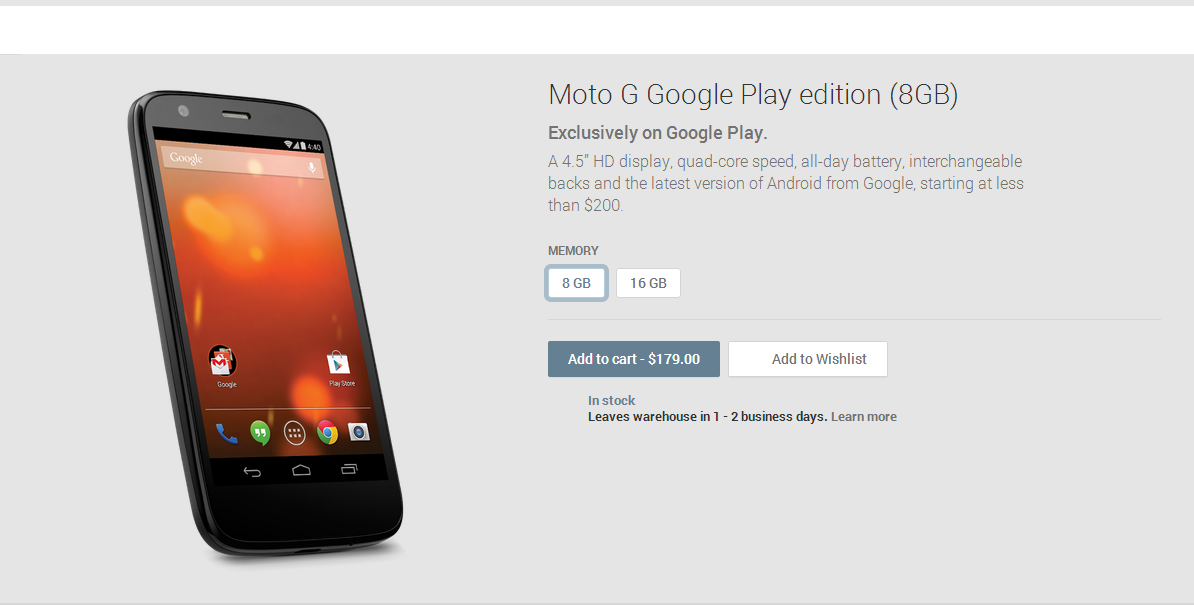Image resolution: width=1194 pixels, height=605 pixels.
Task: Click the blue Phone dialer icon
Action: click(x=226, y=434)
